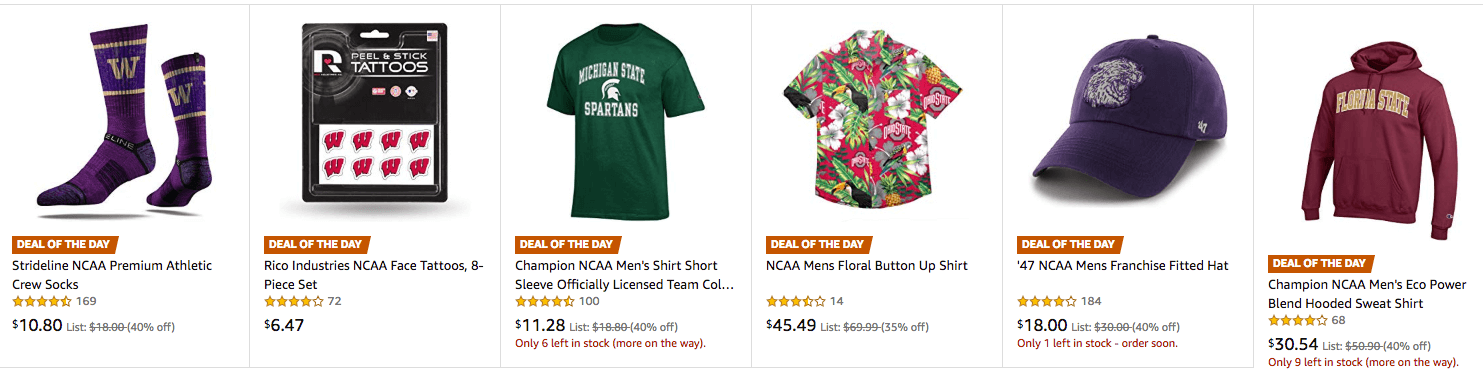
Task: Click the floral shirt star rating with 14 reviews
Action: click(x=796, y=301)
